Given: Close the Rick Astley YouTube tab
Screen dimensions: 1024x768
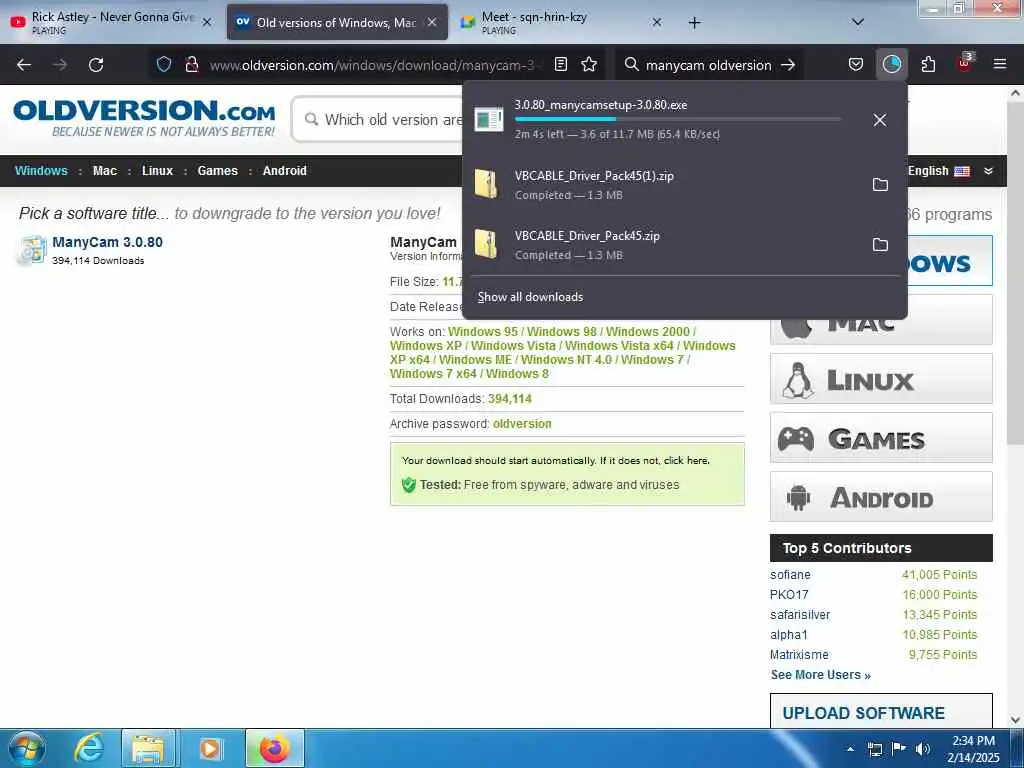Looking at the screenshot, I should pos(207,22).
